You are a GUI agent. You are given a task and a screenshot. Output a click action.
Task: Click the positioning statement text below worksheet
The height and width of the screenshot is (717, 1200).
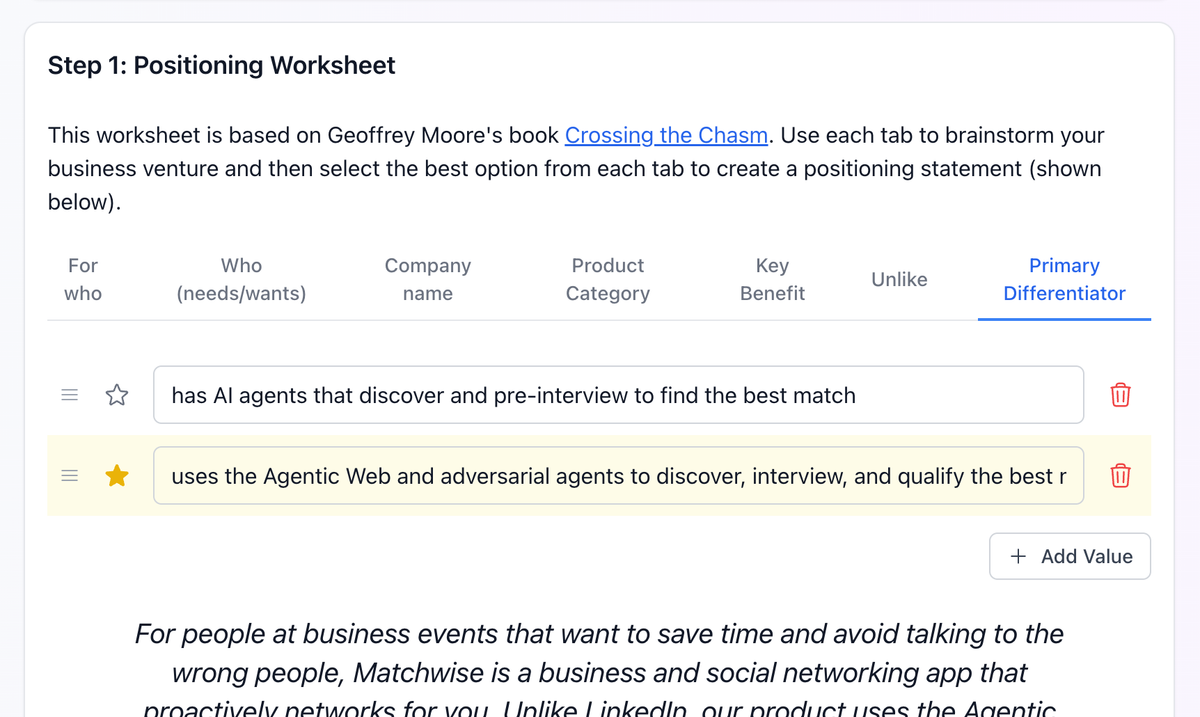pyautogui.click(x=598, y=655)
